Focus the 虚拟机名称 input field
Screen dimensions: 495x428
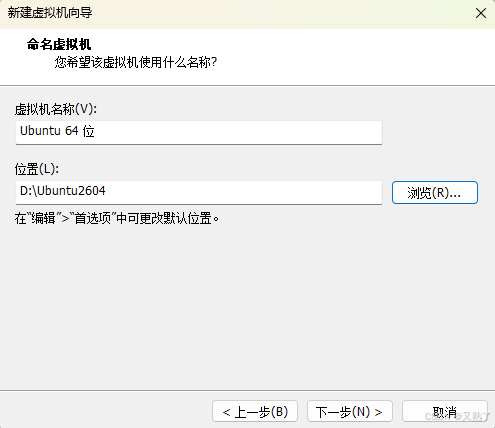[x=199, y=132]
